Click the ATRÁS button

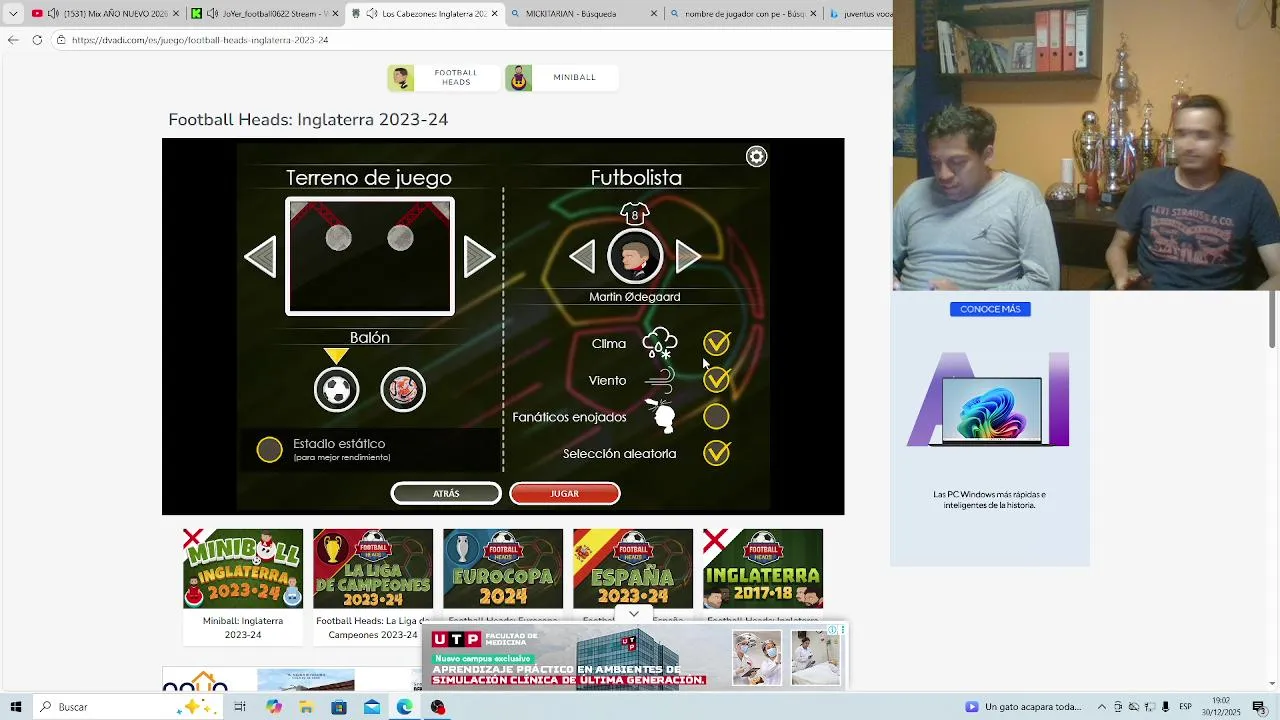pyautogui.click(x=446, y=493)
